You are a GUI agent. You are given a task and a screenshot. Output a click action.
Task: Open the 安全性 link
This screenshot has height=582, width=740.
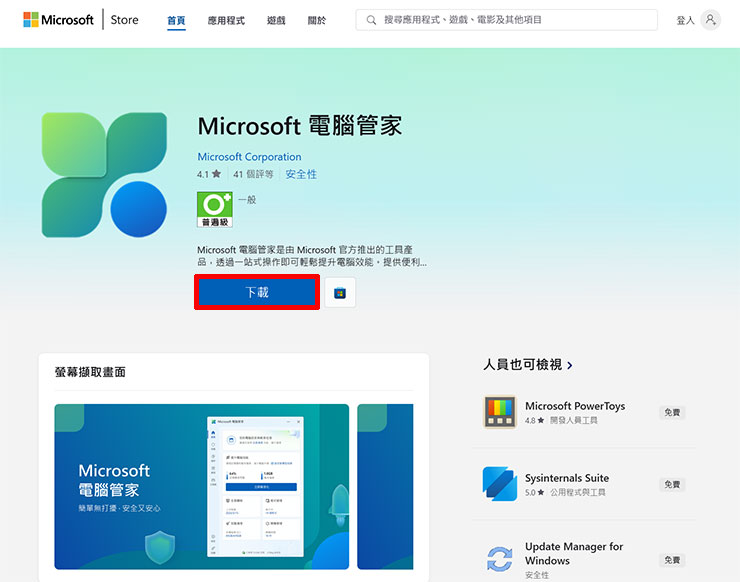click(x=301, y=174)
